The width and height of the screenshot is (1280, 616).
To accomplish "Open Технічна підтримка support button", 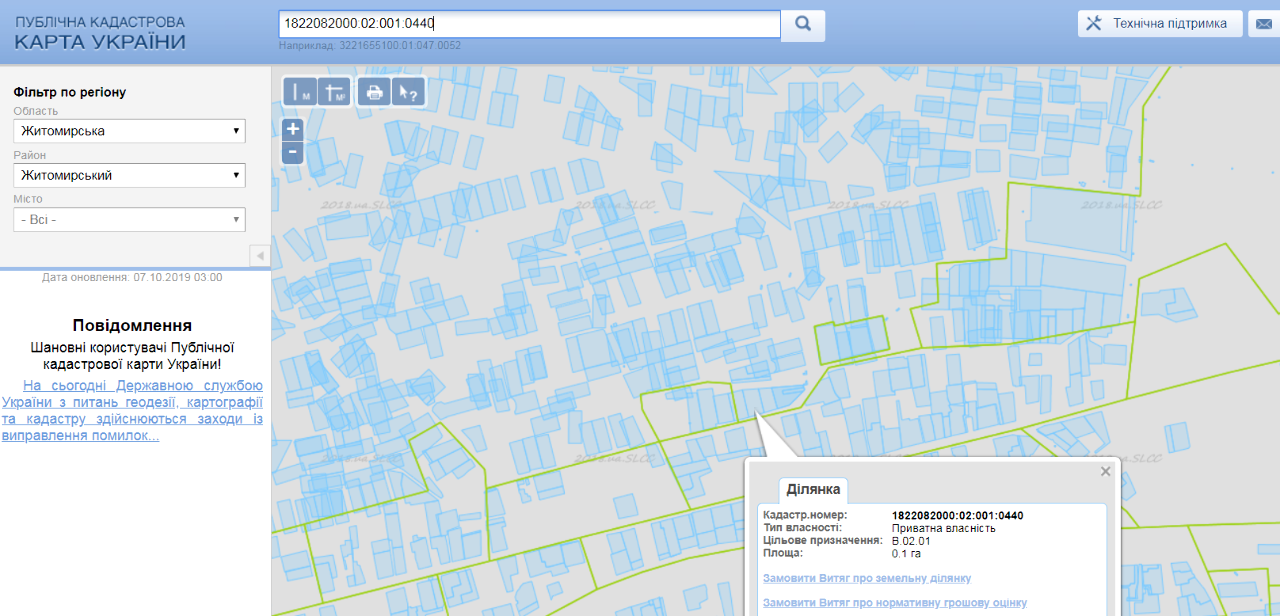I will tap(1160, 24).
